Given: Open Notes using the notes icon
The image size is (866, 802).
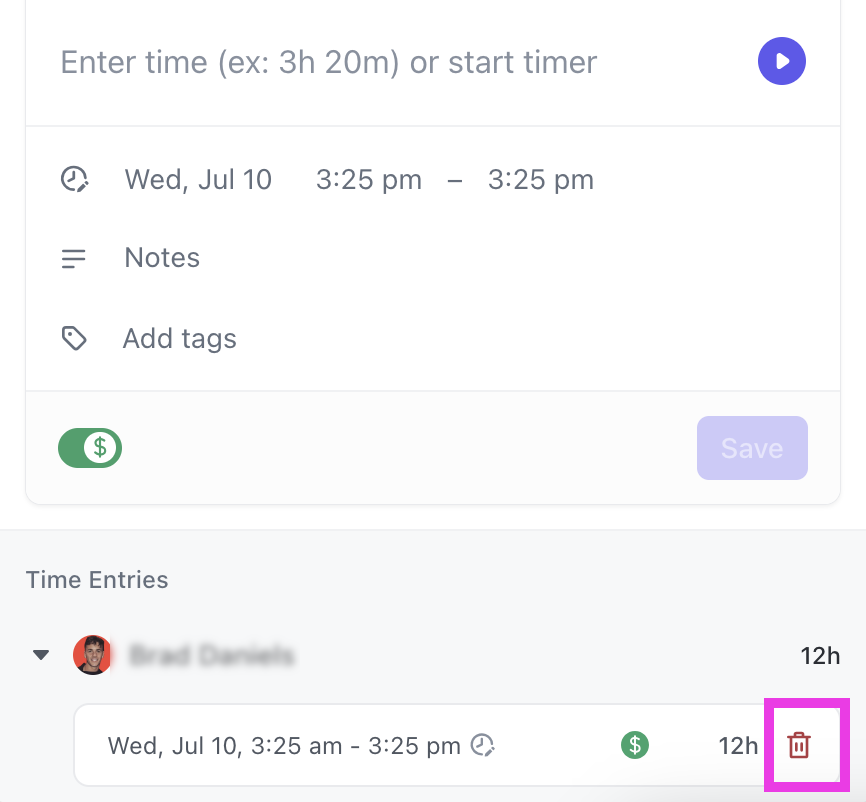Looking at the screenshot, I should [73, 258].
